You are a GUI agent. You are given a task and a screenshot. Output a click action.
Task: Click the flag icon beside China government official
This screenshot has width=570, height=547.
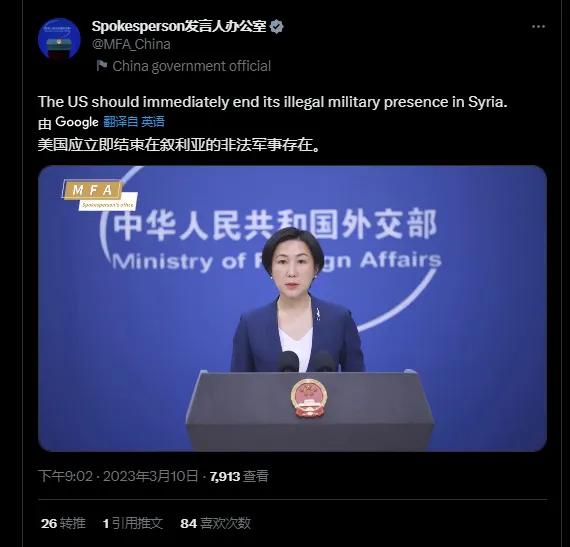coord(102,66)
